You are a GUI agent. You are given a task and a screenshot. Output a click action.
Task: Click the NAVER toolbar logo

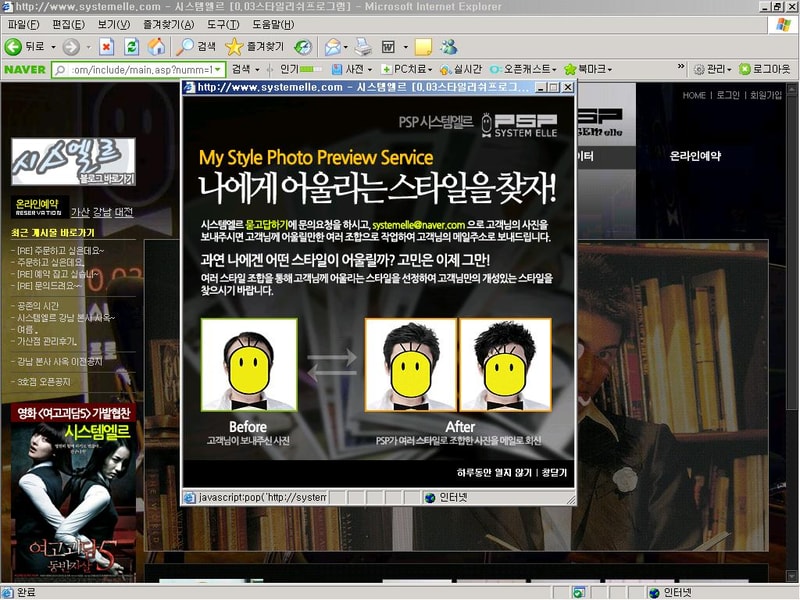(x=24, y=69)
